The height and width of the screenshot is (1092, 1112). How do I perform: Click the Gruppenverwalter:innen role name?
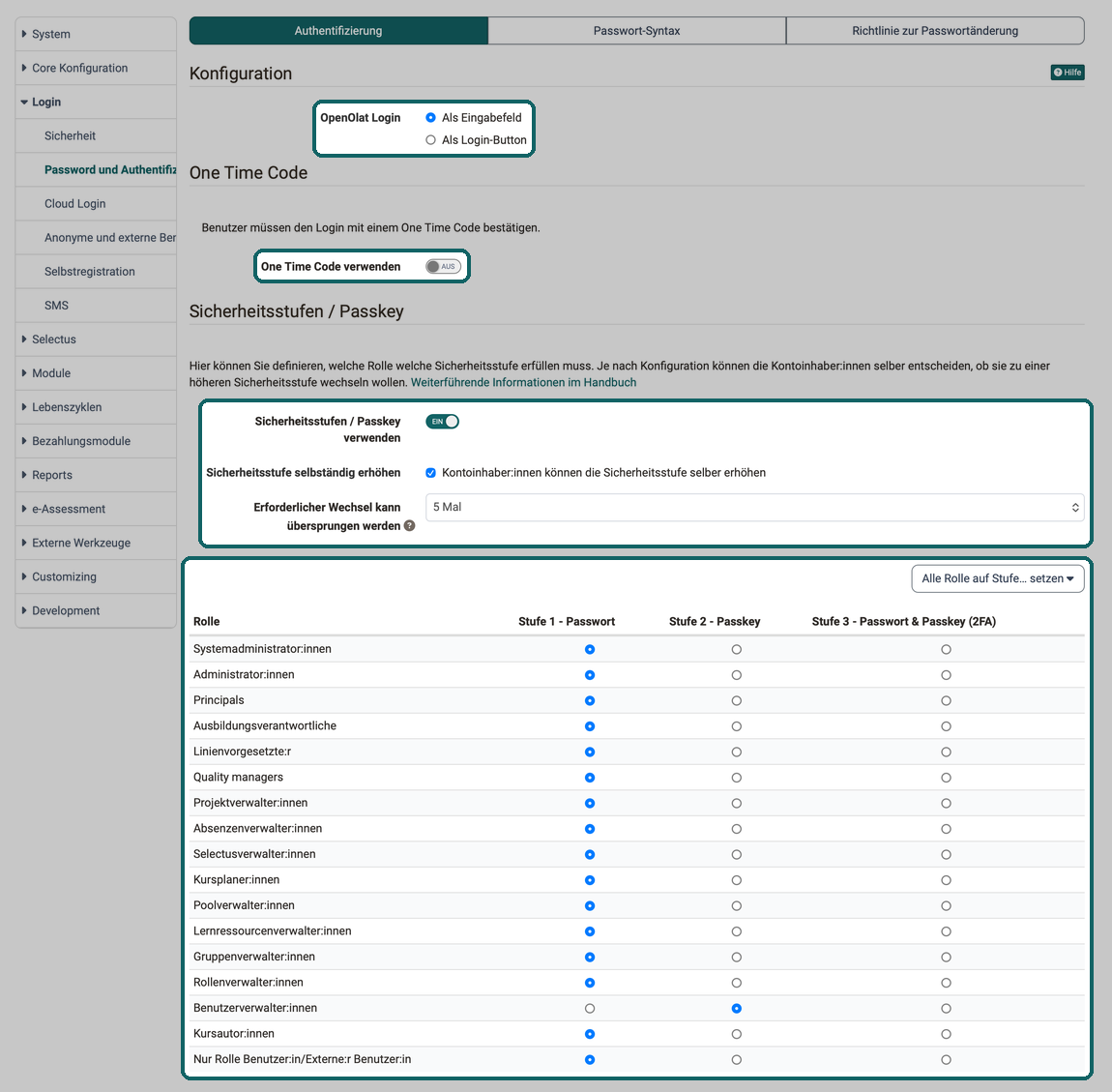(x=254, y=958)
